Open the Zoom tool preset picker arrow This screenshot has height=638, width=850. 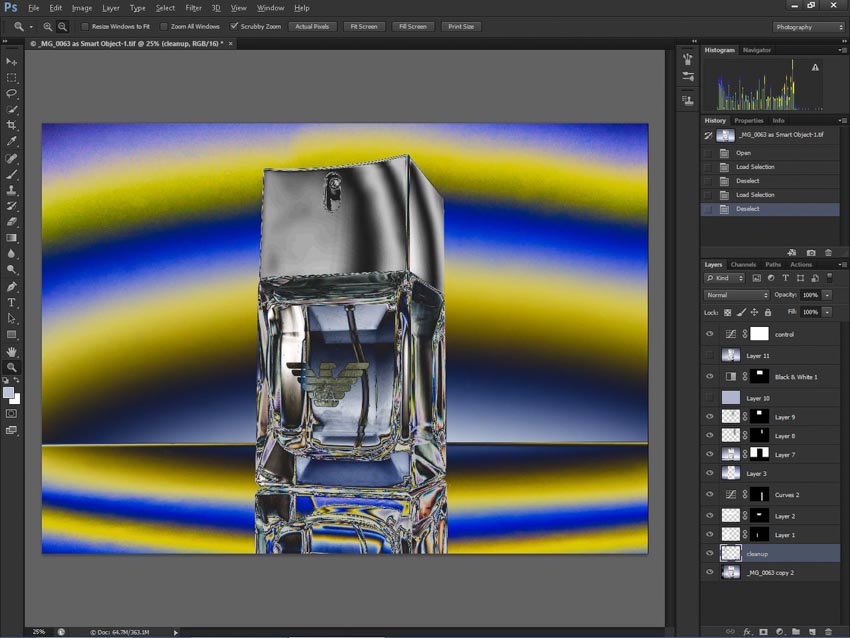click(31, 27)
